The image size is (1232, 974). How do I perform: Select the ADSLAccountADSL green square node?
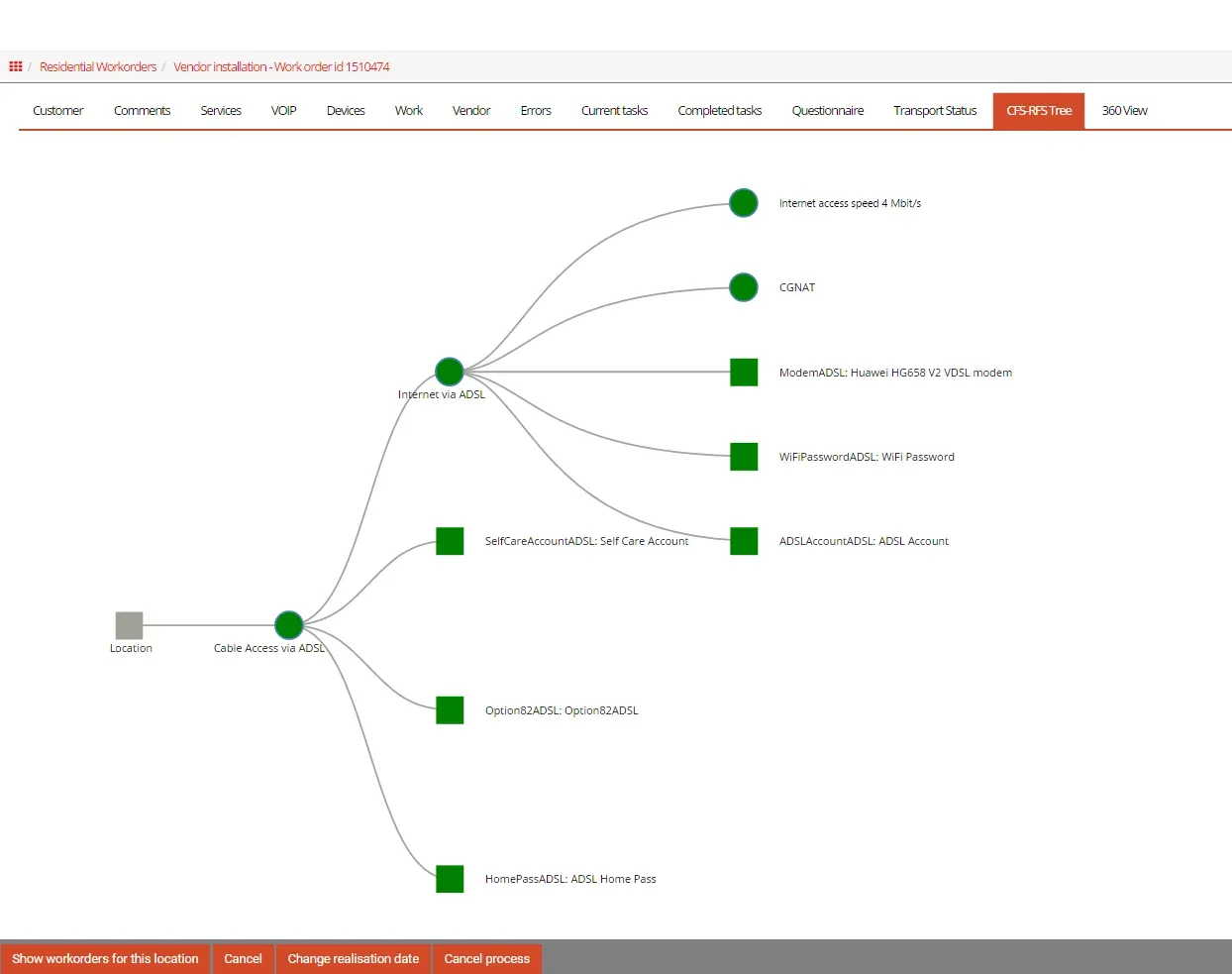(x=744, y=541)
